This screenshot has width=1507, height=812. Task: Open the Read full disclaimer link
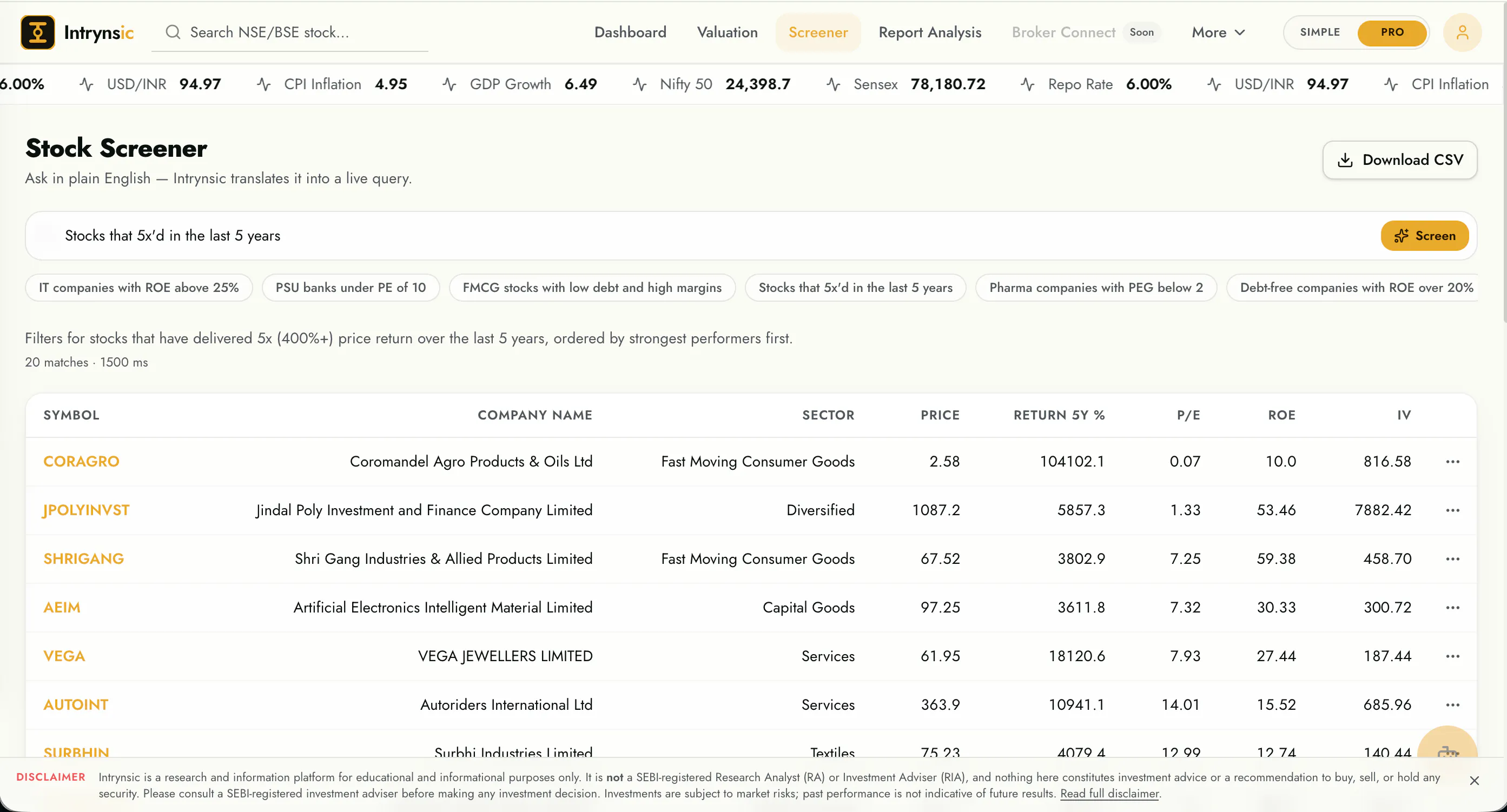(1109, 794)
